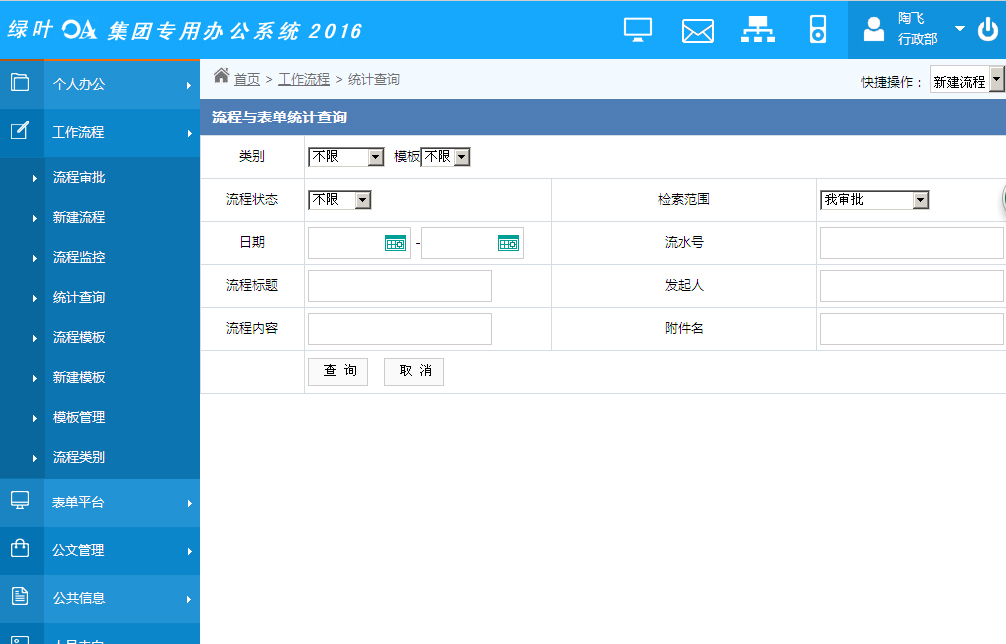Open 流程类别 submenu item
The height and width of the screenshot is (644, 1006).
coord(79,457)
